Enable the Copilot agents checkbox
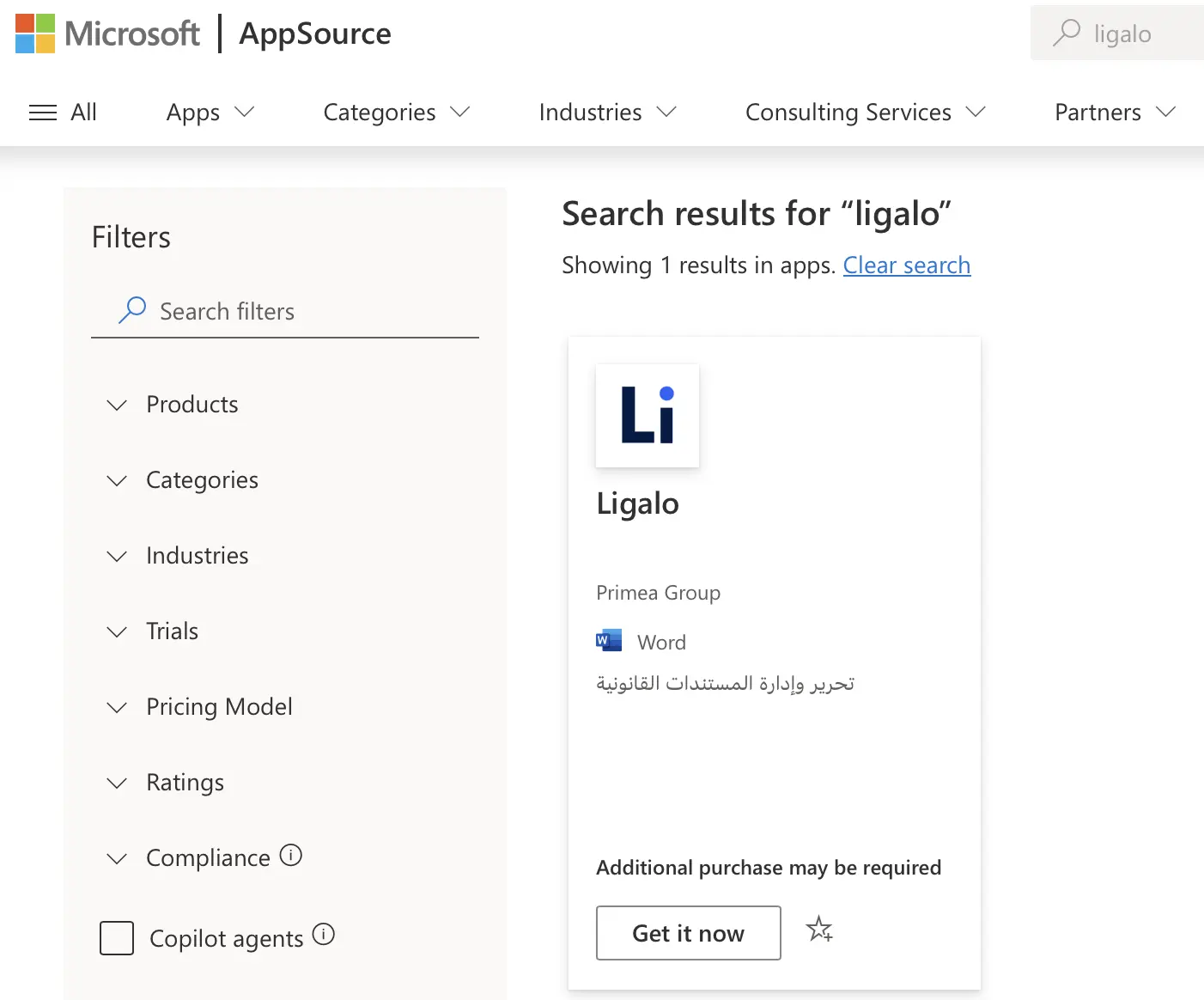The image size is (1204, 1000). tap(117, 938)
